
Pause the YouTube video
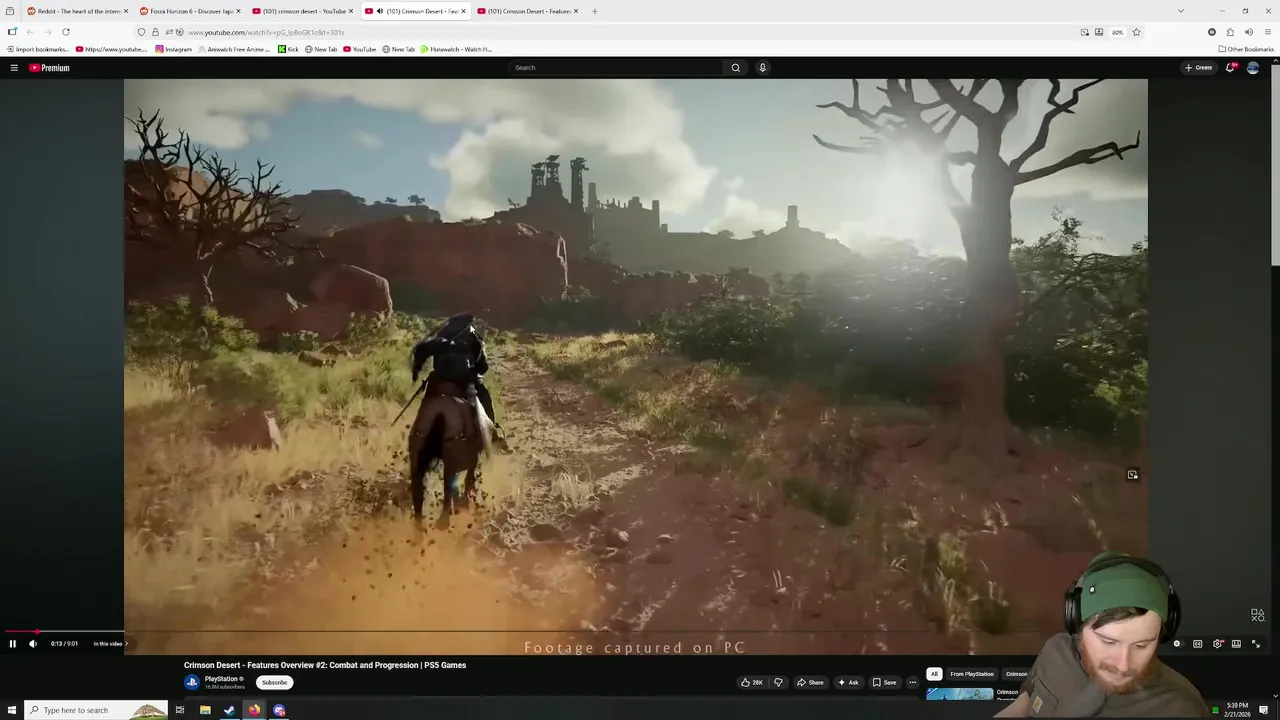tap(13, 644)
